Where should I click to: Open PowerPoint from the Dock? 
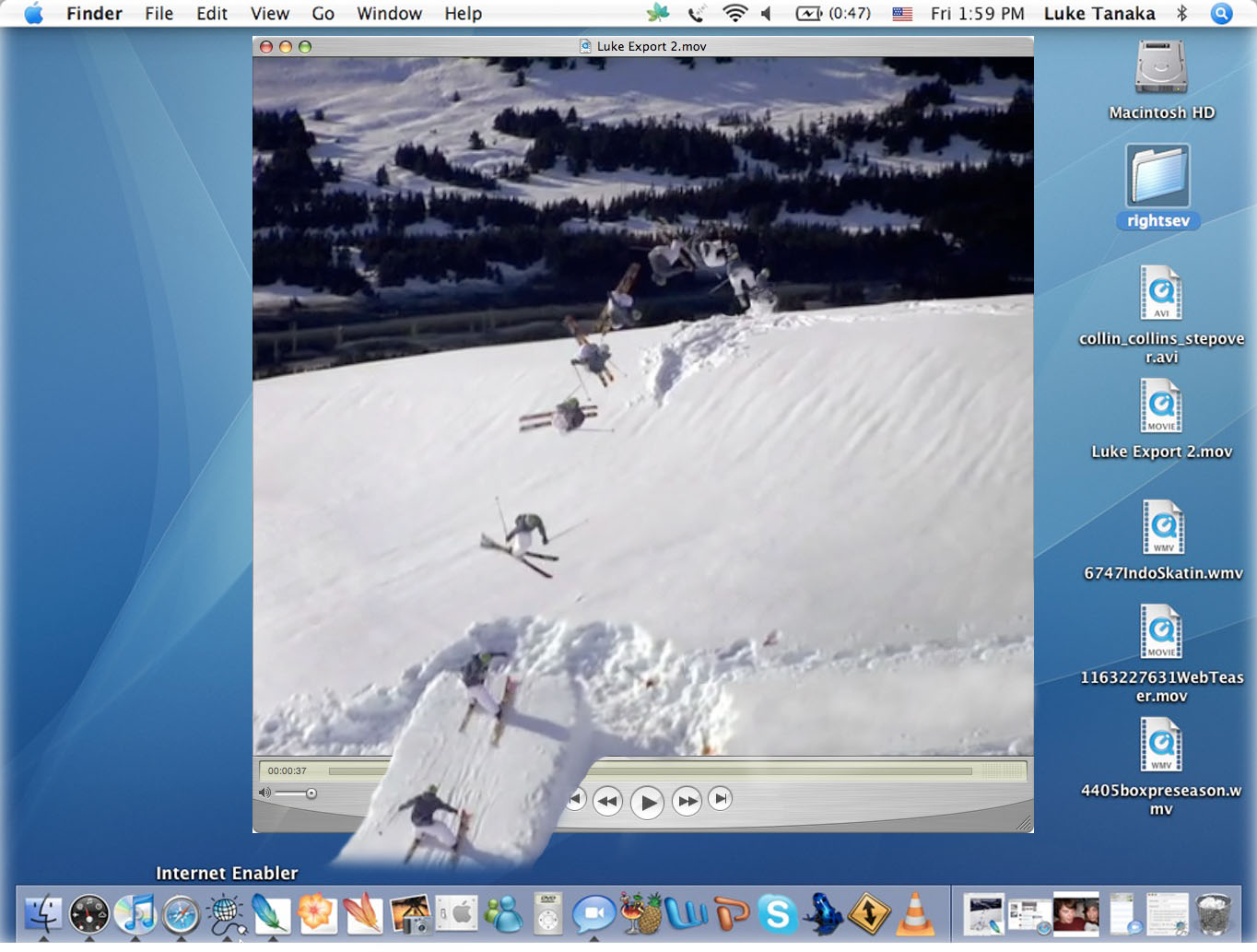click(x=733, y=915)
